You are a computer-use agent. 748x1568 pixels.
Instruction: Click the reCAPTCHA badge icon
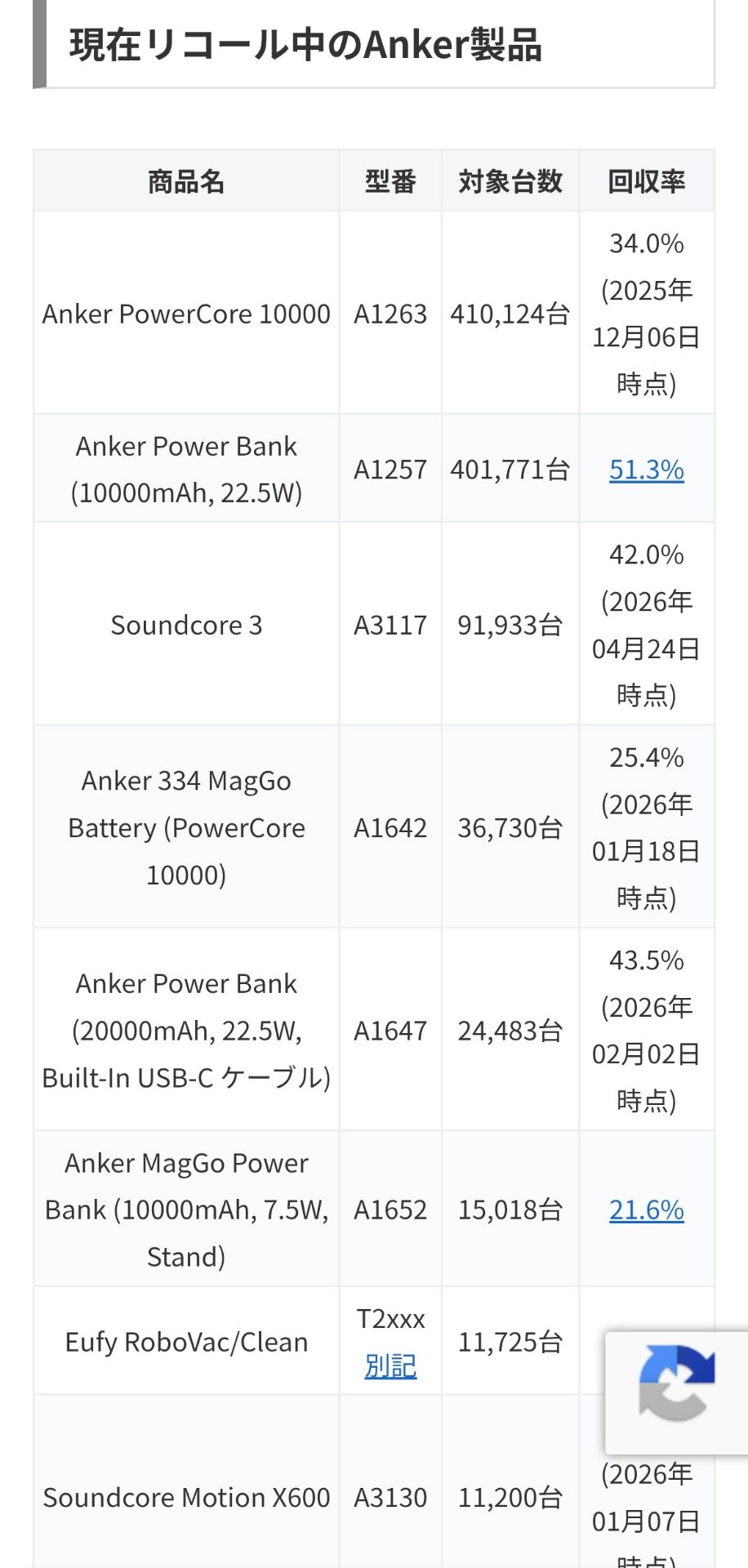[677, 1383]
